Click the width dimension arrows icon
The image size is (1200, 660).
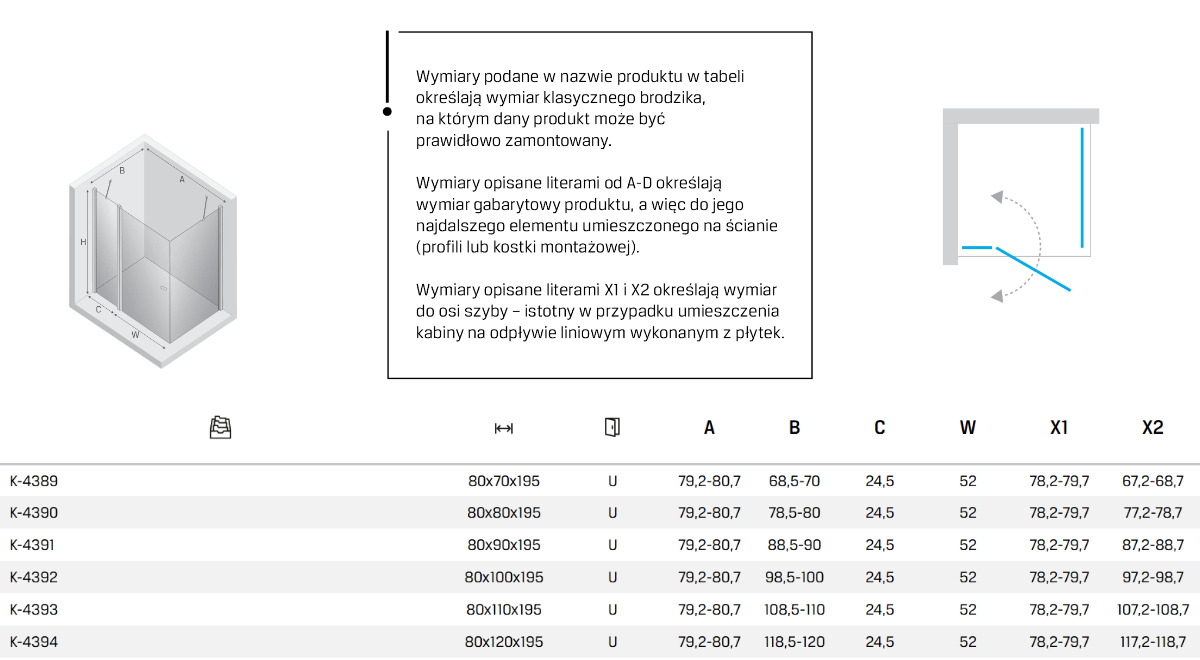[504, 428]
